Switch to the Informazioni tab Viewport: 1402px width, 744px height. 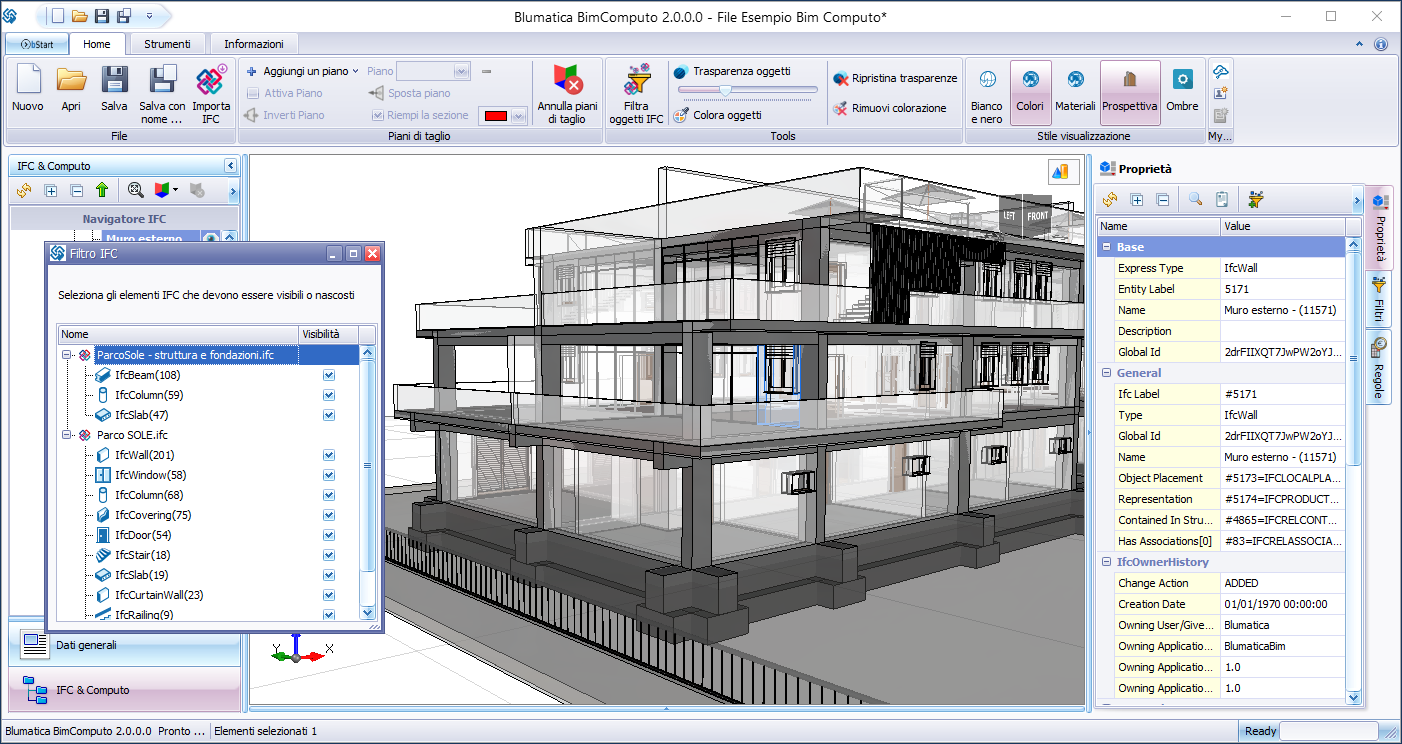[254, 44]
